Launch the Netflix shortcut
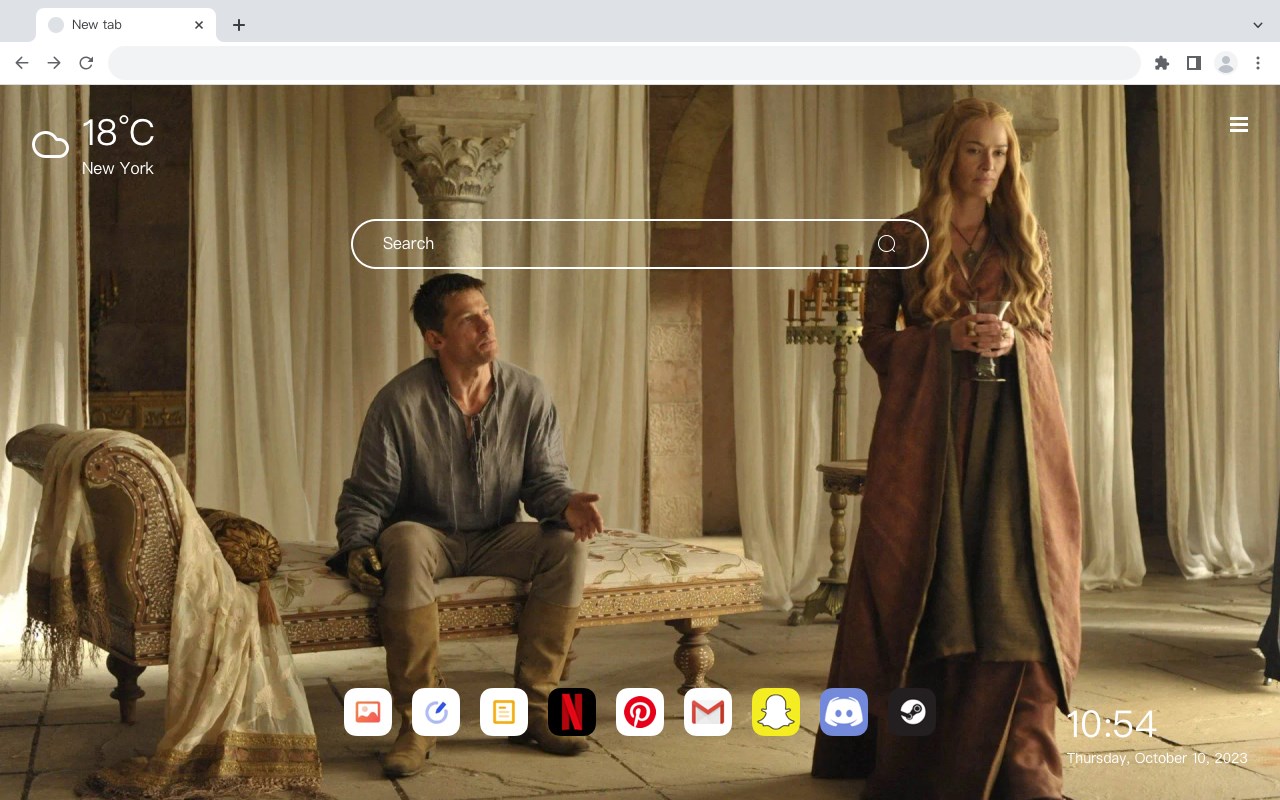The width and height of the screenshot is (1280, 800). (572, 712)
